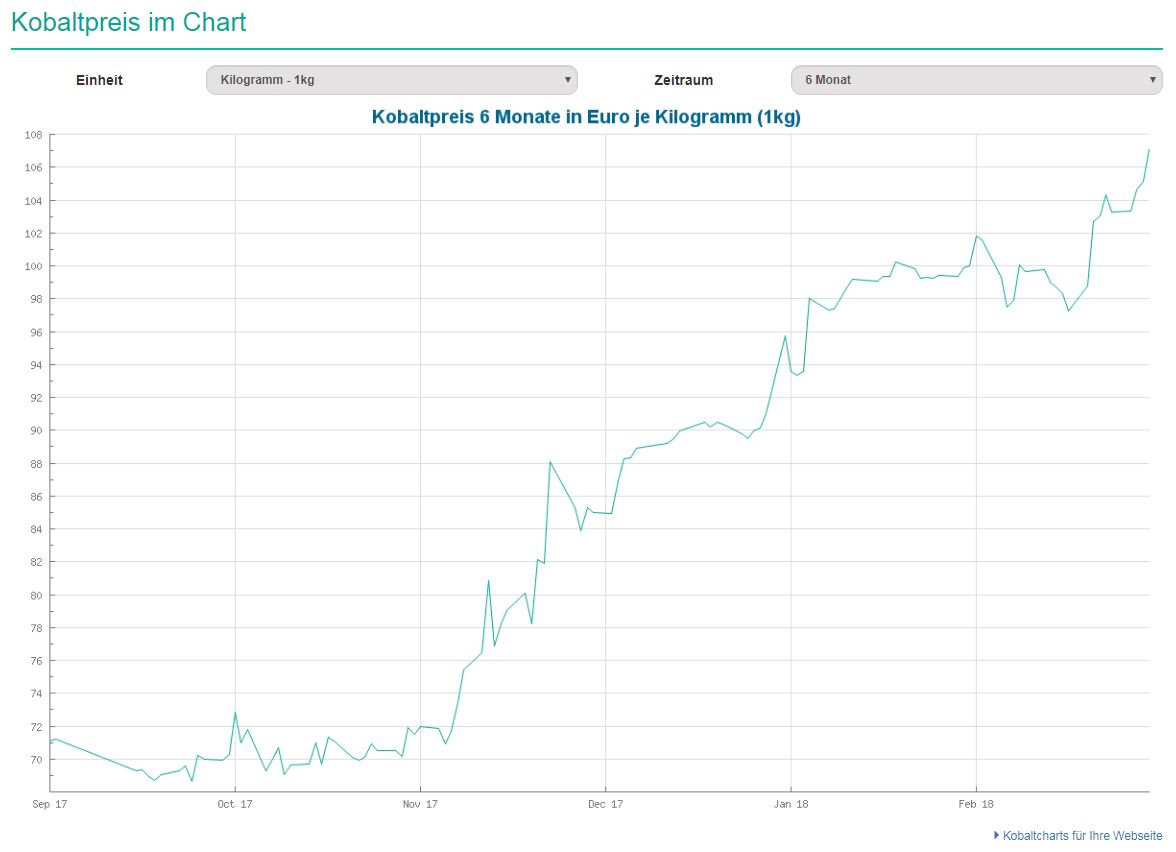The height and width of the screenshot is (852, 1176).
Task: Open the Kobaltcharts für Ihre Webseite link
Action: tap(1082, 834)
